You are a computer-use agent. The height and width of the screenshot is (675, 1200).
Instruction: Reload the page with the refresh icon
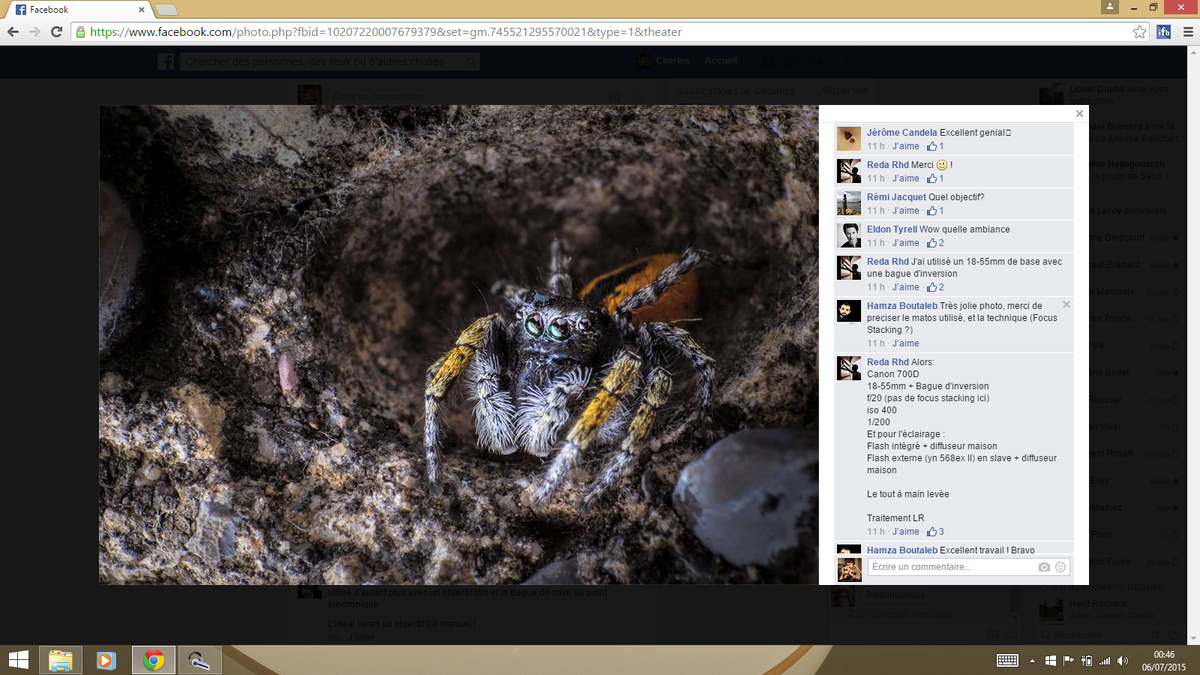(58, 32)
